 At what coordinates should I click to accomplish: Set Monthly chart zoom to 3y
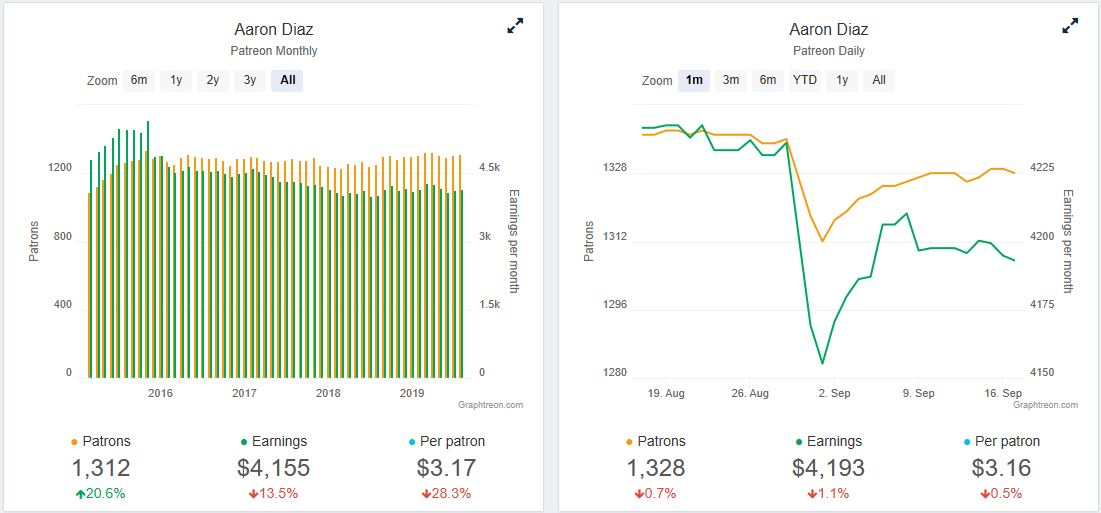tap(250, 80)
